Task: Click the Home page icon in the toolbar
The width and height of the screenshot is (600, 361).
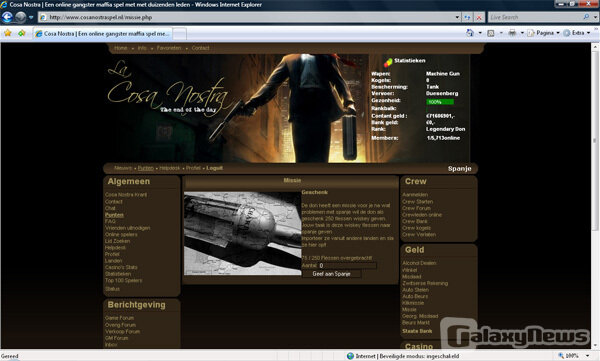Action: (470, 33)
